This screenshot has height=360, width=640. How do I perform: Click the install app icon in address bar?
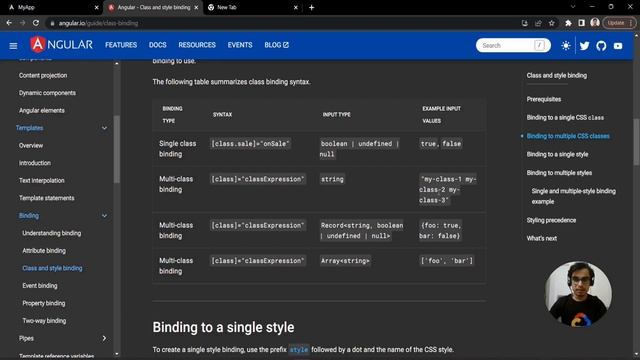click(524, 23)
